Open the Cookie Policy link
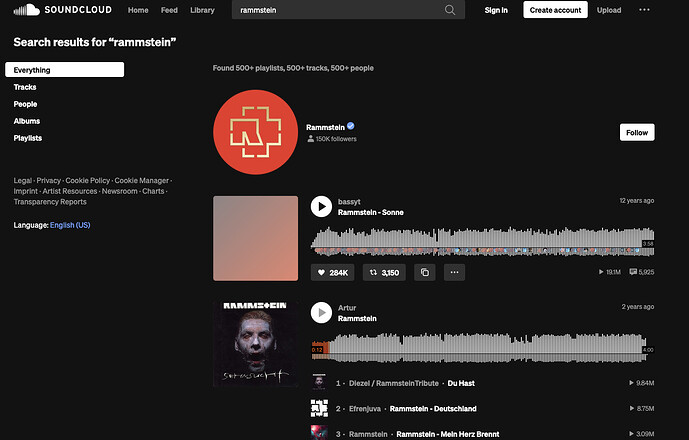Image resolution: width=689 pixels, height=440 pixels. [87, 181]
